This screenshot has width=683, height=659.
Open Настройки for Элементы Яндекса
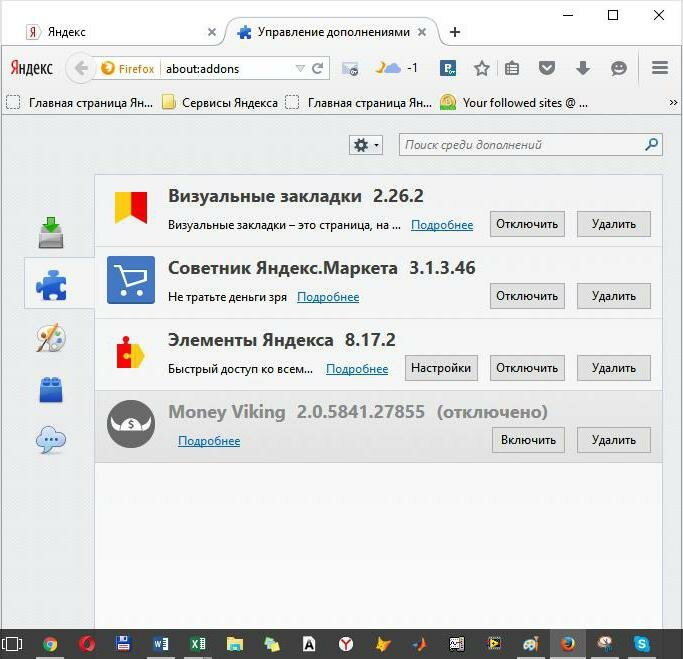coord(441,368)
